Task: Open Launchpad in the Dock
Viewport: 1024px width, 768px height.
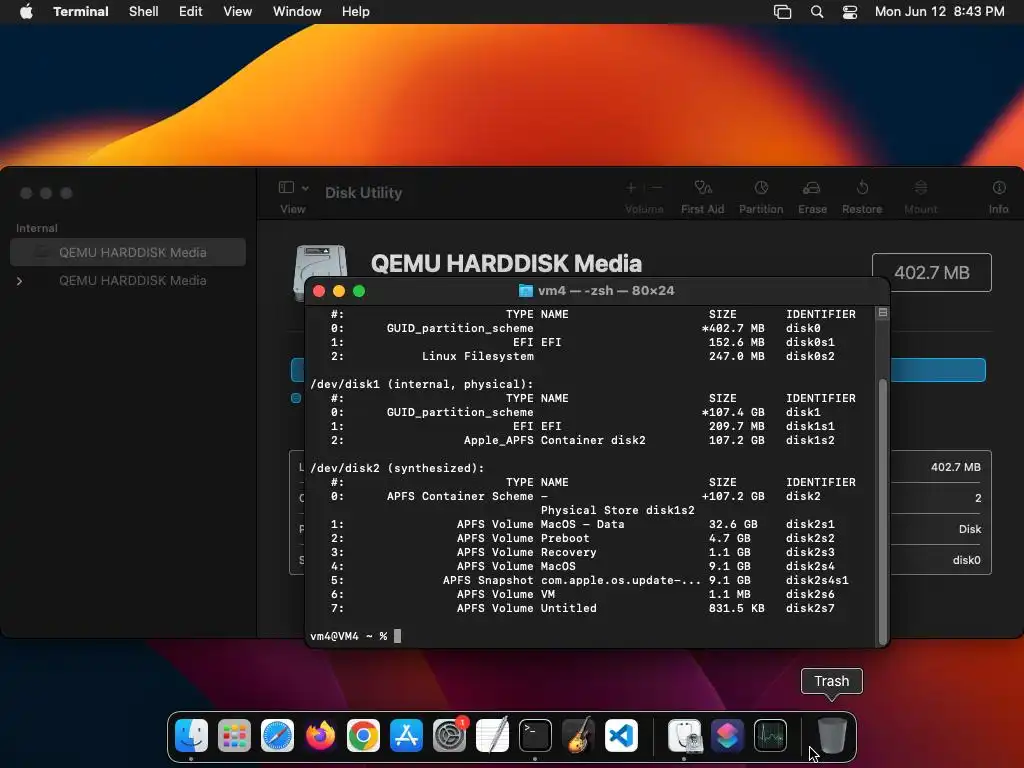Action: click(x=234, y=735)
